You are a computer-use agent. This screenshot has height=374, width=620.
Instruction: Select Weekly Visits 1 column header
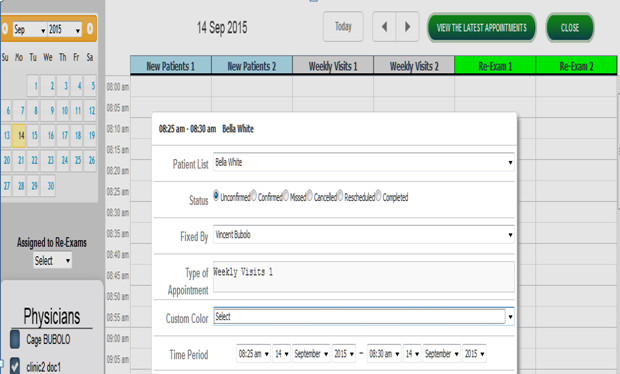pyautogui.click(x=333, y=66)
